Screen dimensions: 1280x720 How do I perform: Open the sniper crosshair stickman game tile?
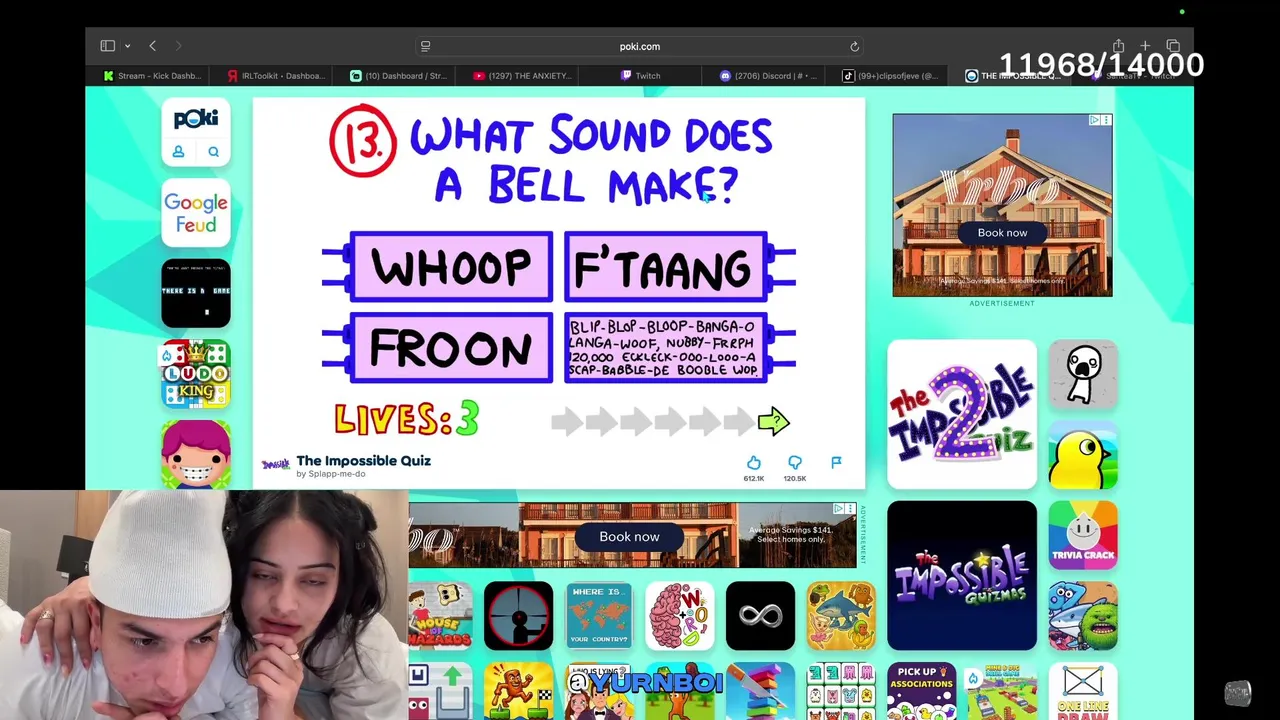518,616
